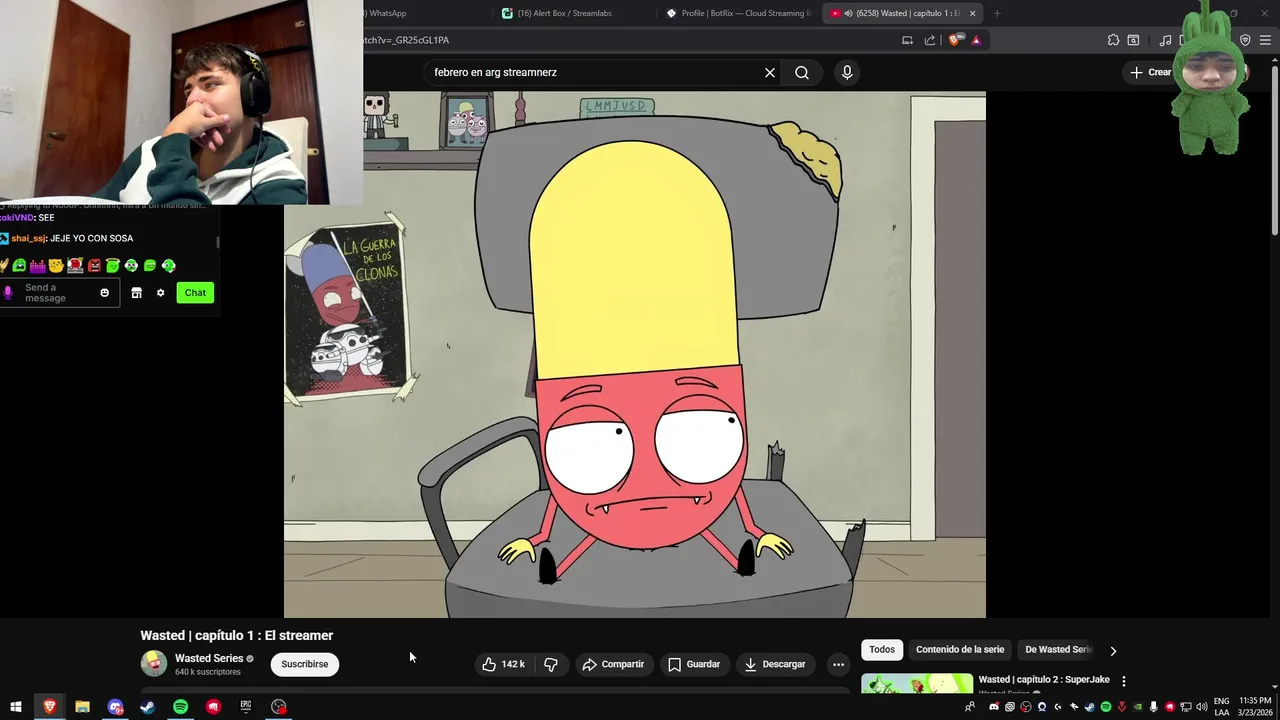Image resolution: width=1280 pixels, height=720 pixels.
Task: Open the three-dot more actions menu
Action: tap(838, 664)
